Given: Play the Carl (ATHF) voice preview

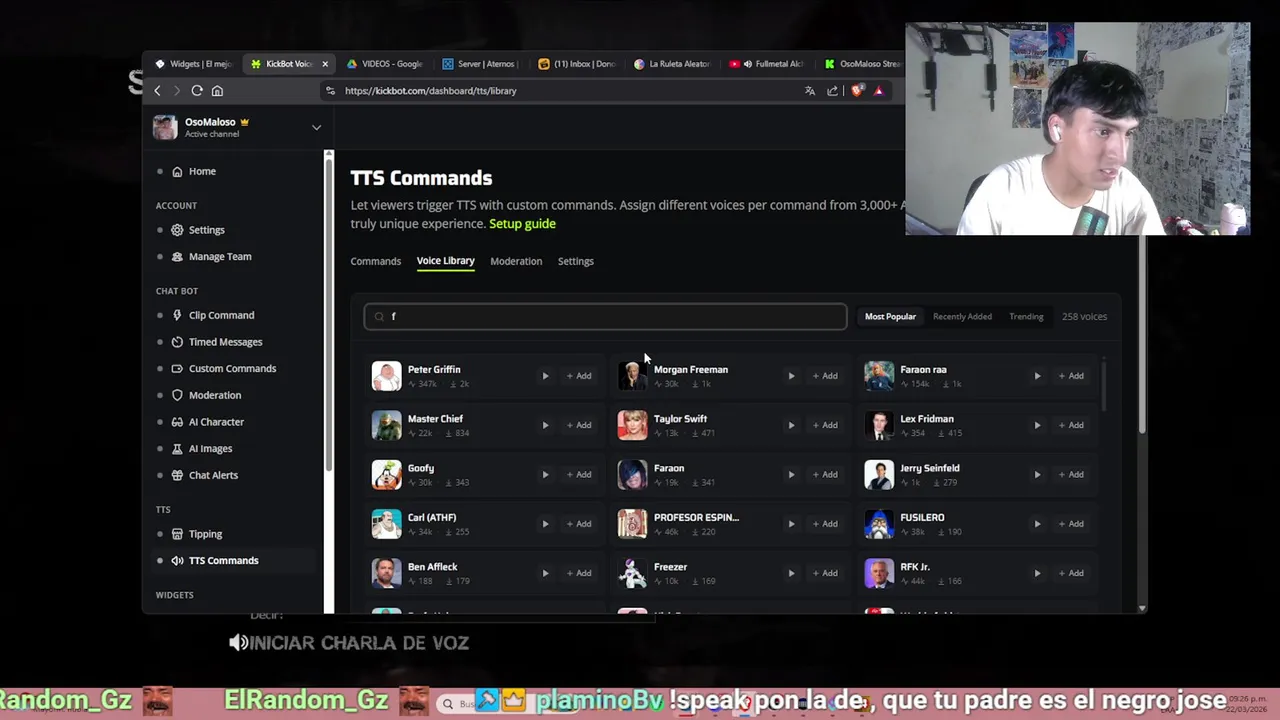Looking at the screenshot, I should pos(545,524).
